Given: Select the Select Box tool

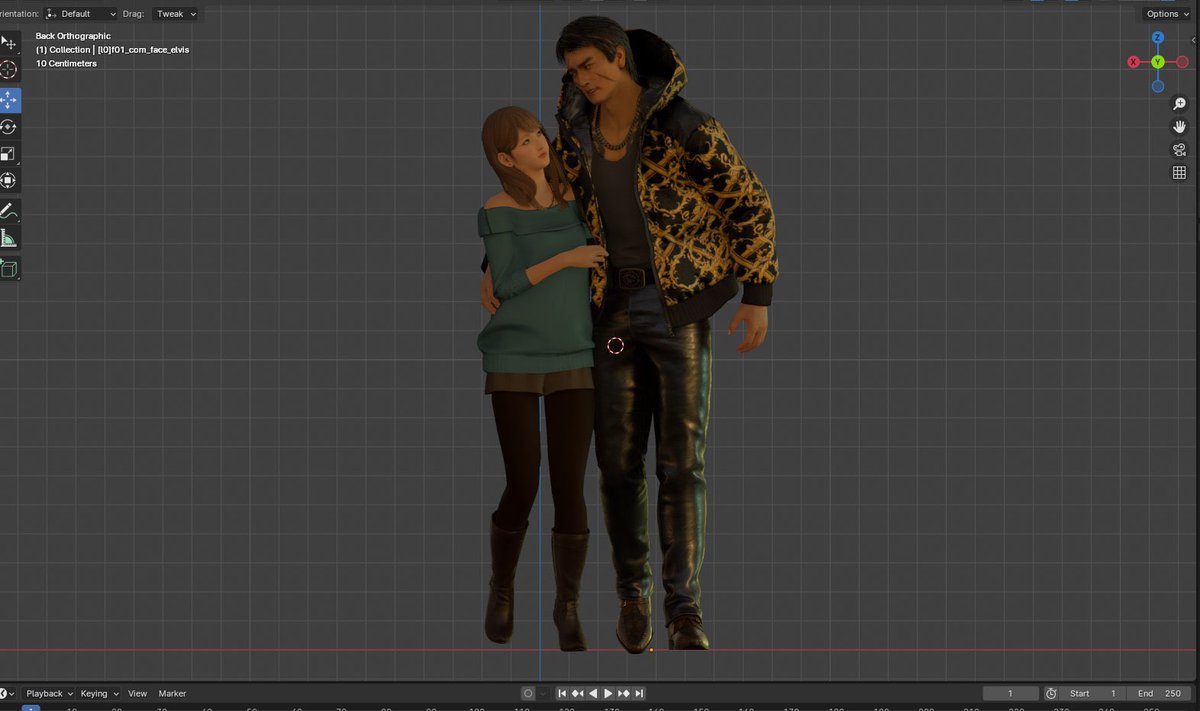Looking at the screenshot, I should (x=8, y=43).
